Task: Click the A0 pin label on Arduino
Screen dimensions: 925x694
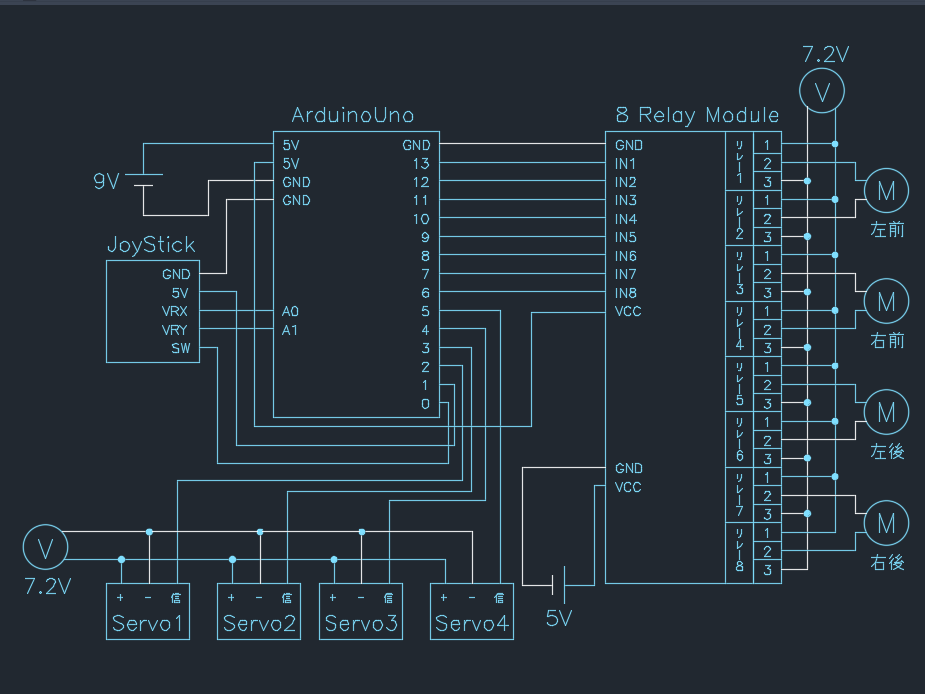Action: coord(291,312)
